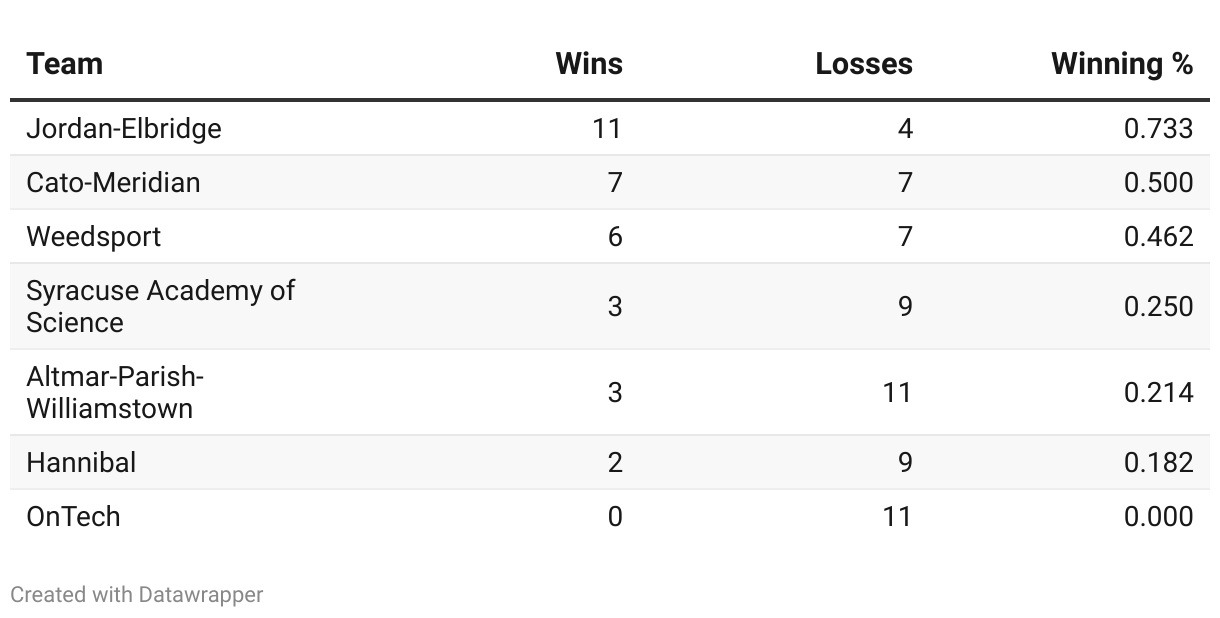This screenshot has width=1220, height=618.
Task: Click the Team column header
Action: click(65, 64)
